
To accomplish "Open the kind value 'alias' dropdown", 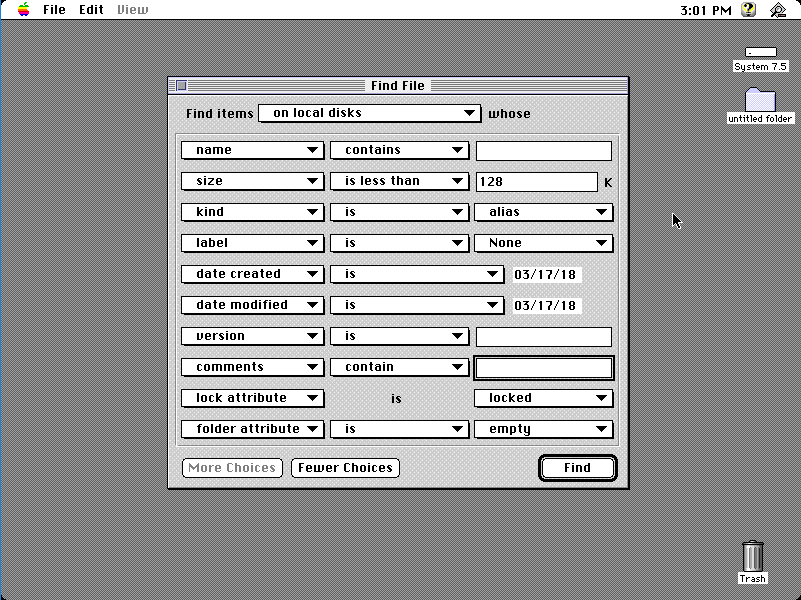I will (x=543, y=212).
